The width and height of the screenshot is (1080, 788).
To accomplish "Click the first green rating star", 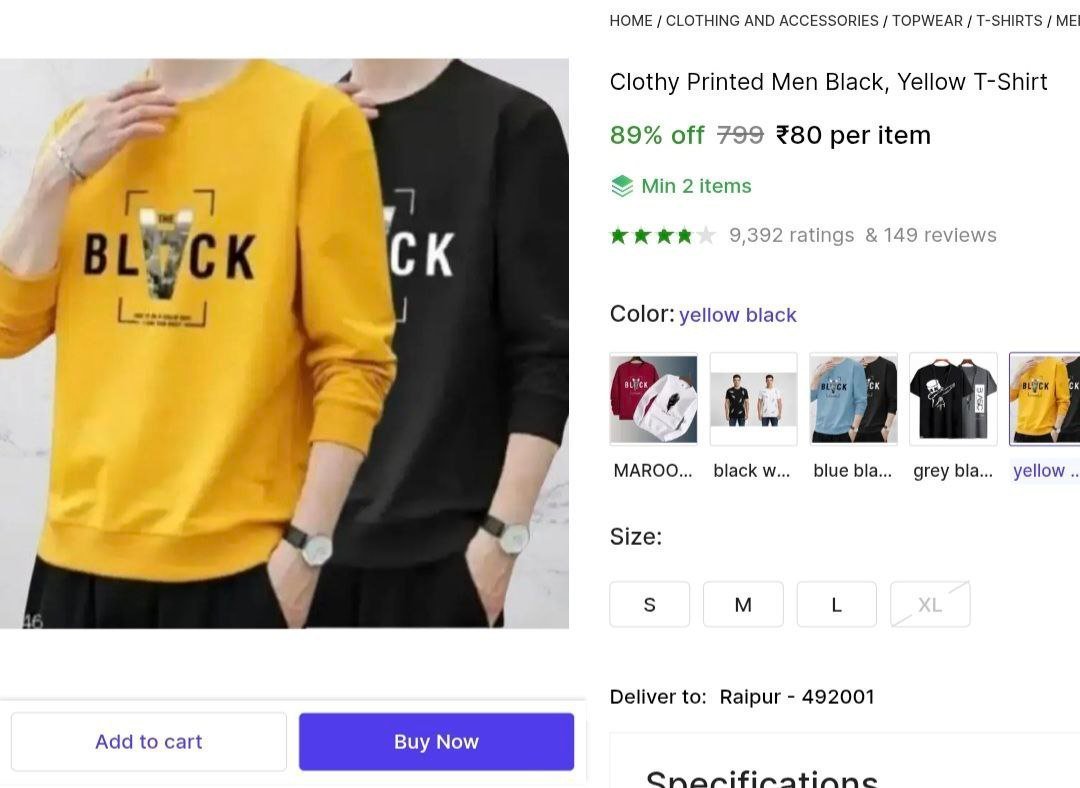I will [x=618, y=235].
